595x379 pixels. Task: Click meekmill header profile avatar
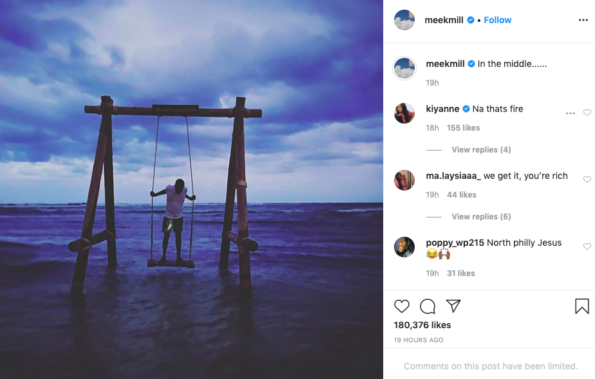pyautogui.click(x=404, y=20)
